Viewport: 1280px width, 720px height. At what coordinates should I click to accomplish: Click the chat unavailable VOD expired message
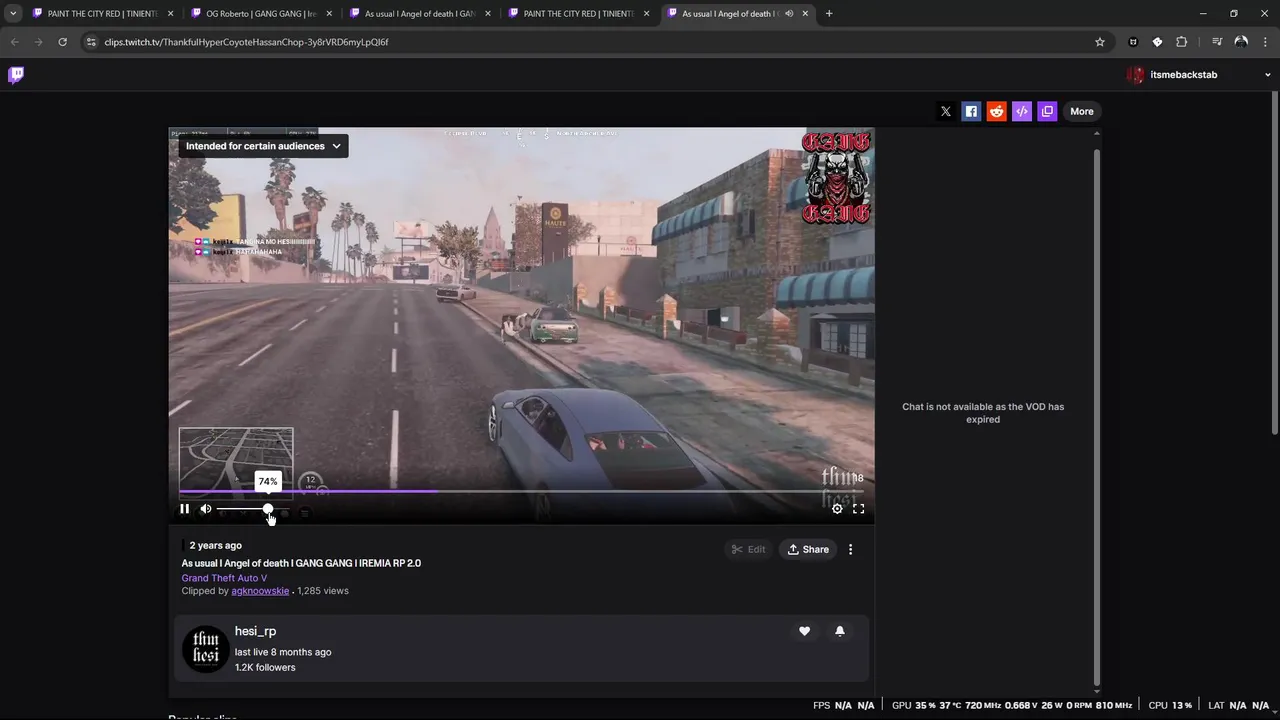(x=983, y=413)
